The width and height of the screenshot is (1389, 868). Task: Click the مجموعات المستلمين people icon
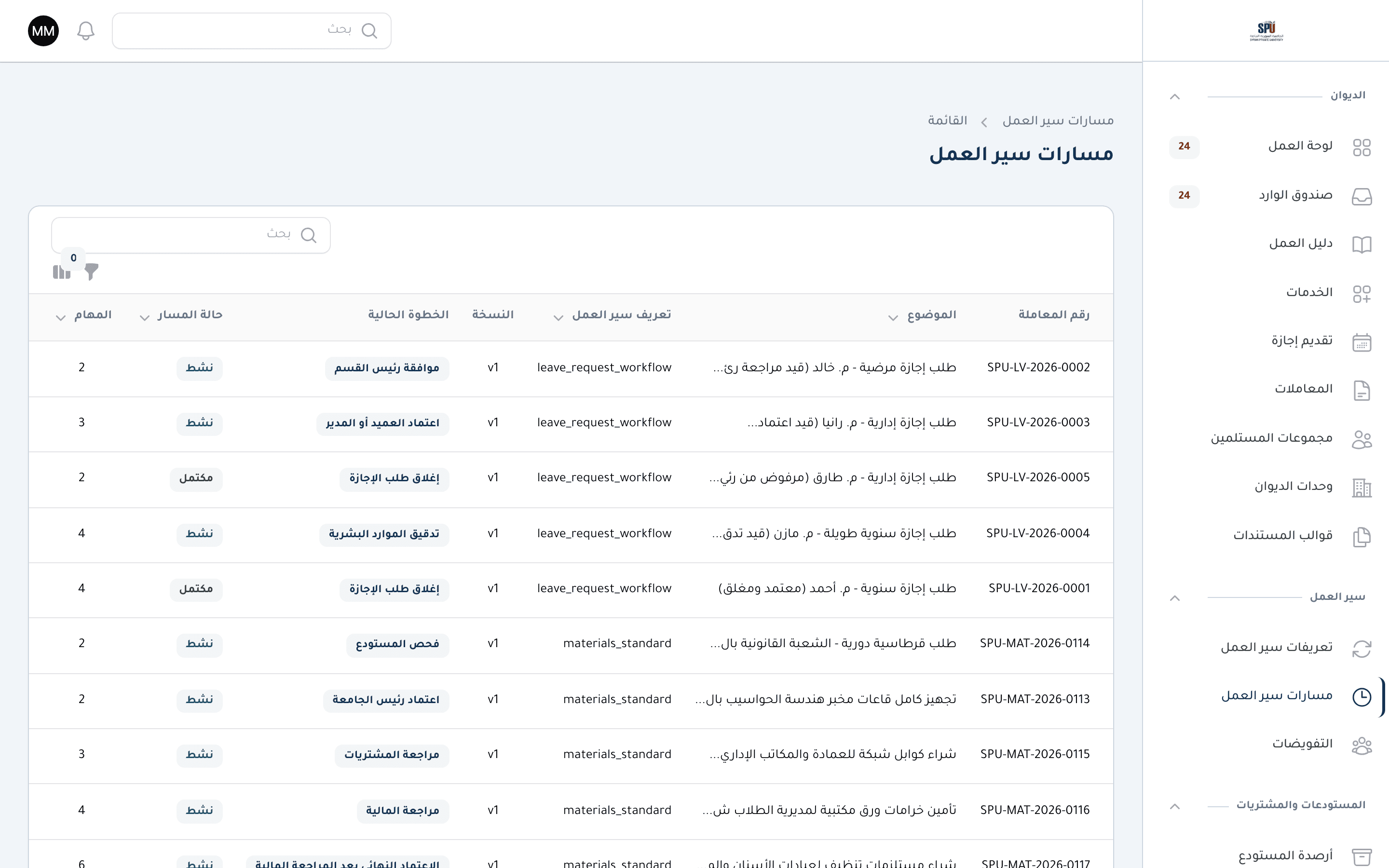click(1362, 439)
